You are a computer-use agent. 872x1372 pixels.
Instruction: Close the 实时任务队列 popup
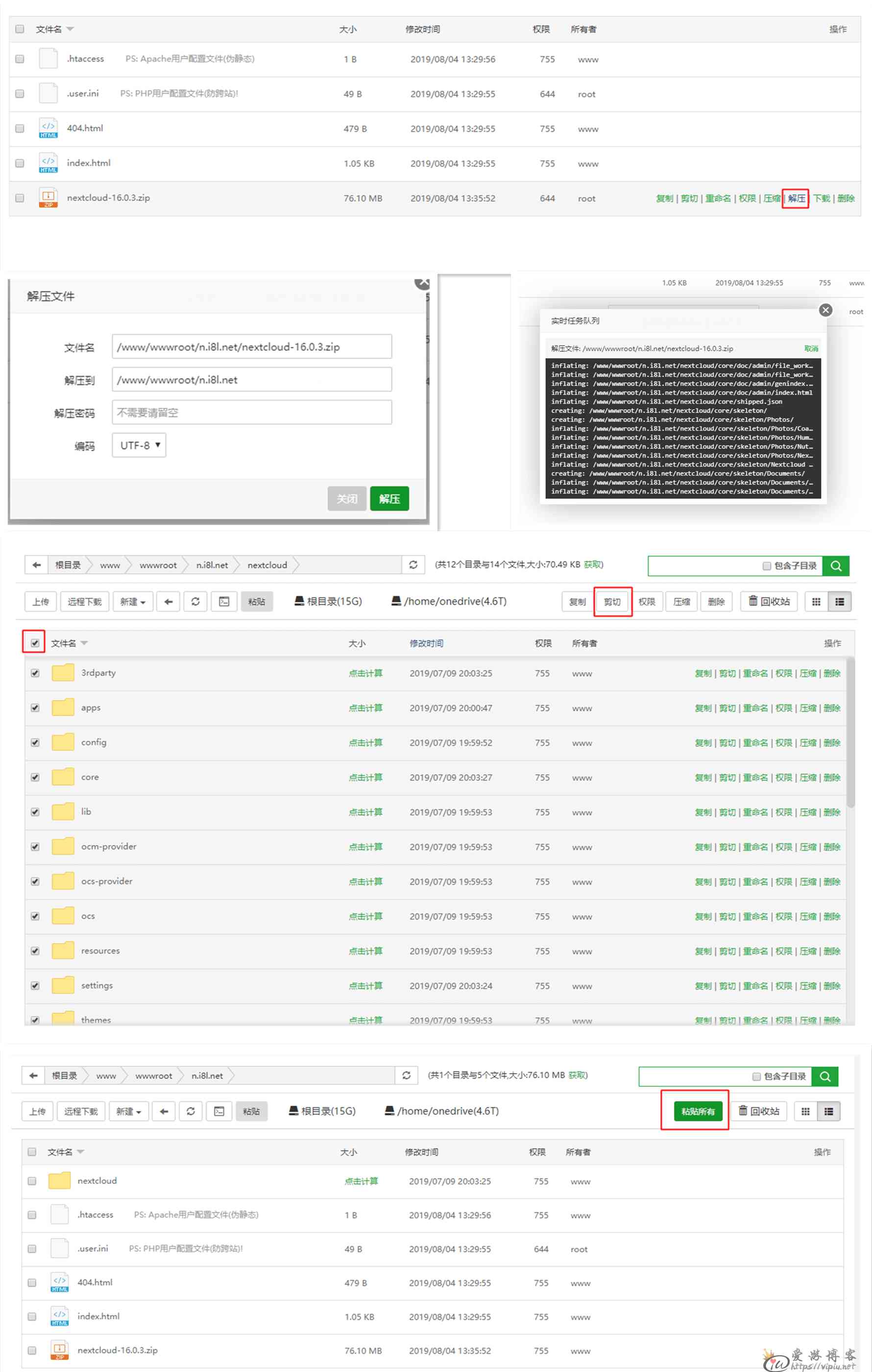click(x=825, y=310)
